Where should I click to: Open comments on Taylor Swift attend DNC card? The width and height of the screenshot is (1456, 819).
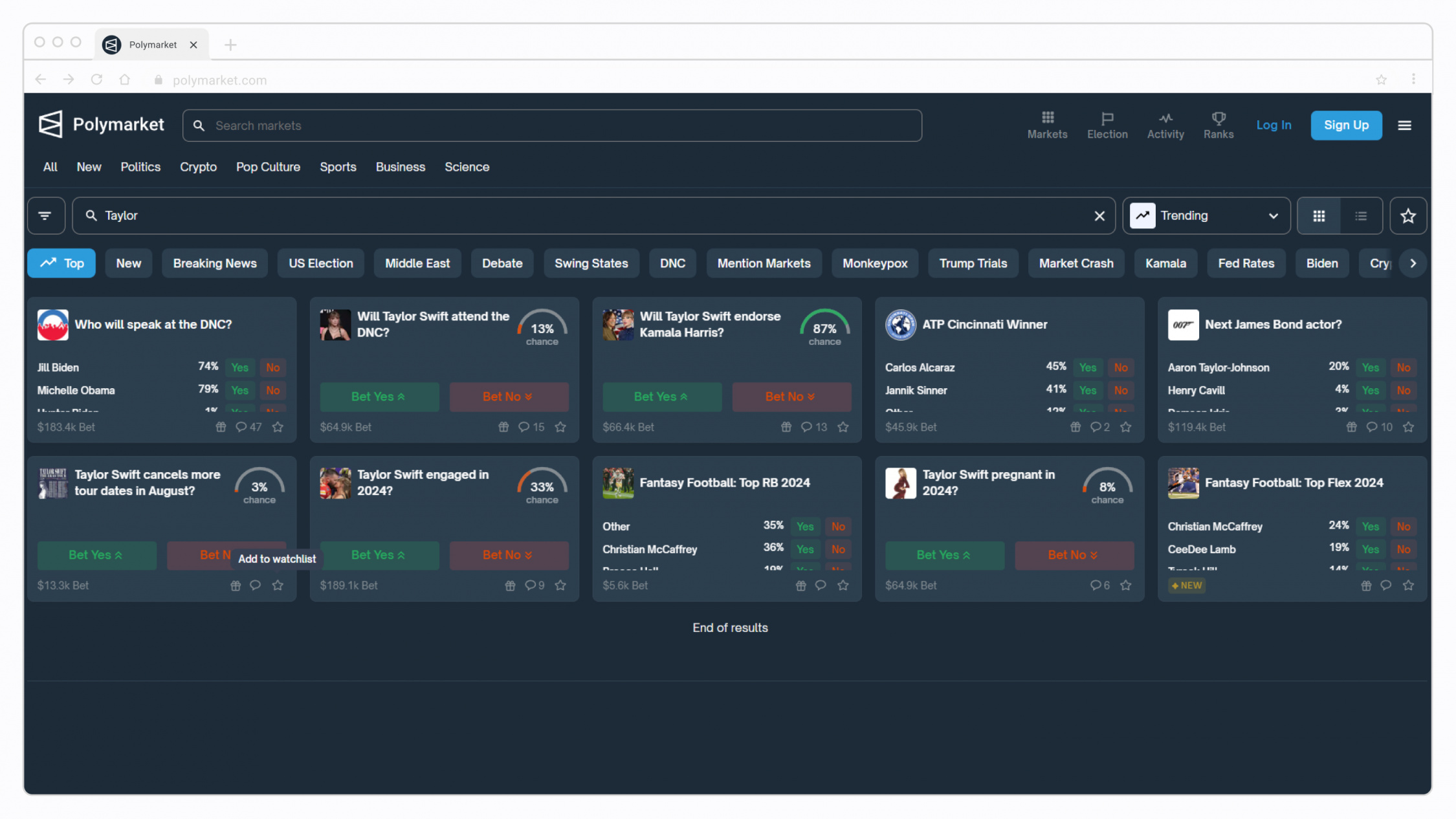(x=531, y=427)
